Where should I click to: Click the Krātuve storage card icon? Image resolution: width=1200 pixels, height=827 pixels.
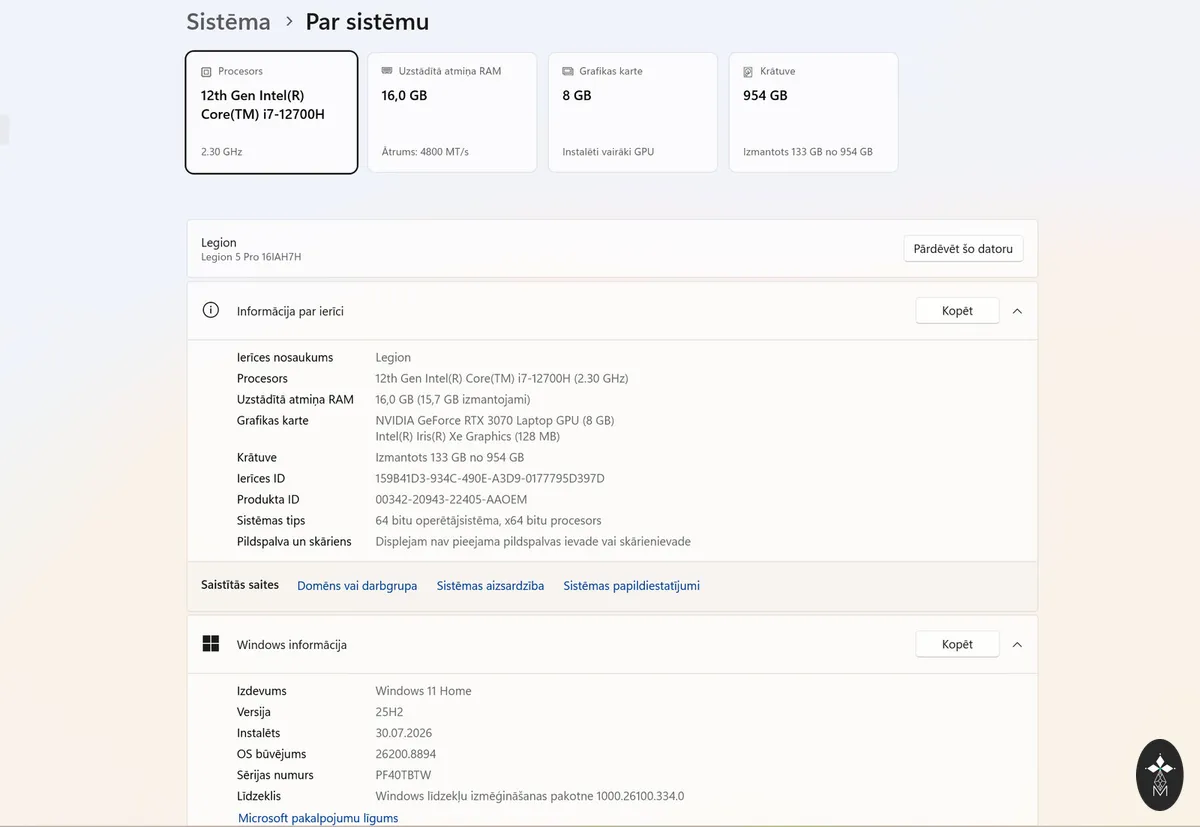[748, 72]
